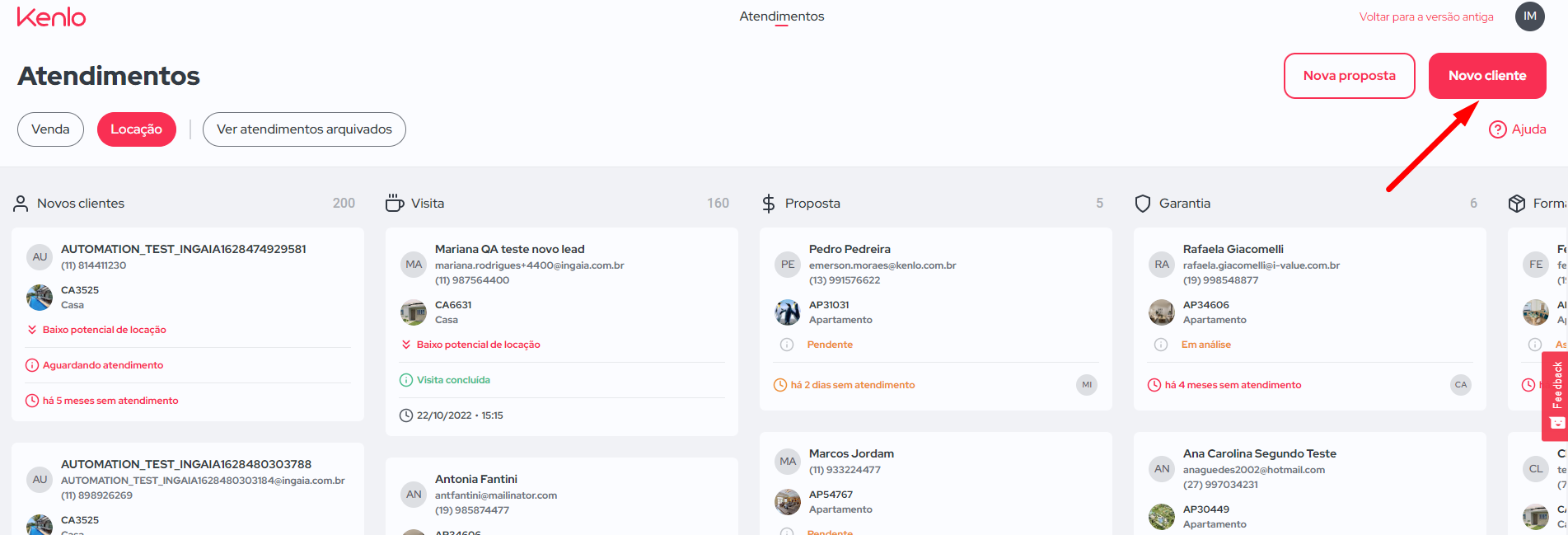
Task: Click the info icon beside Pedro's Pendente
Action: click(x=787, y=345)
